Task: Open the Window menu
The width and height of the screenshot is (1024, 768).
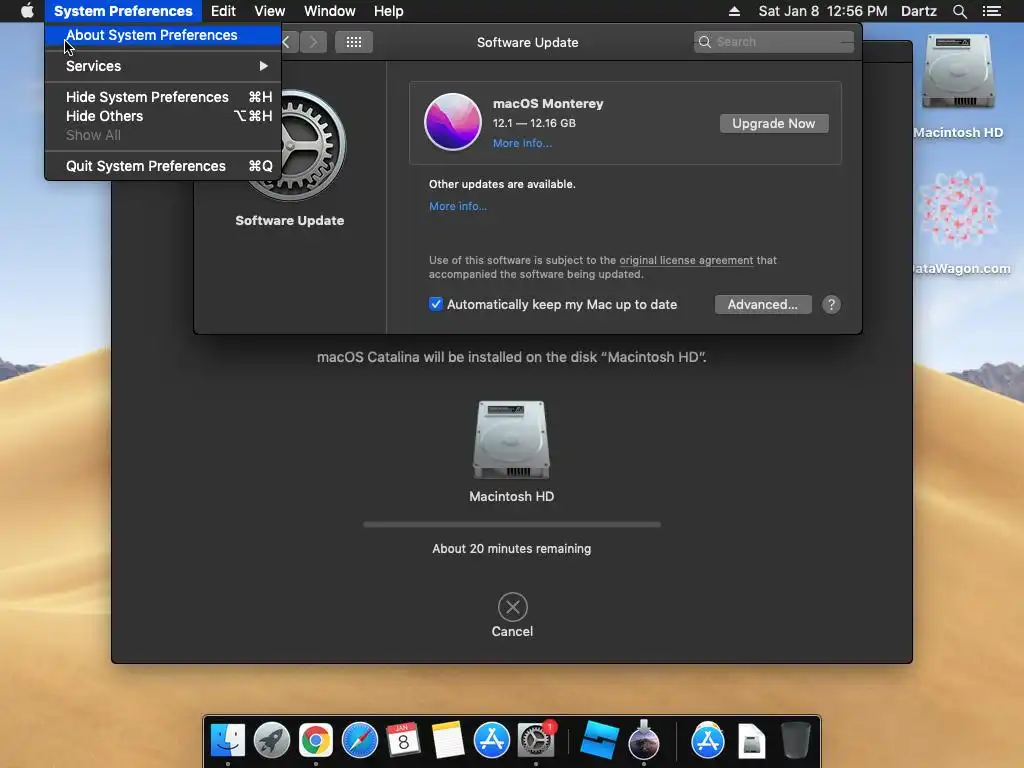Action: coord(329,11)
